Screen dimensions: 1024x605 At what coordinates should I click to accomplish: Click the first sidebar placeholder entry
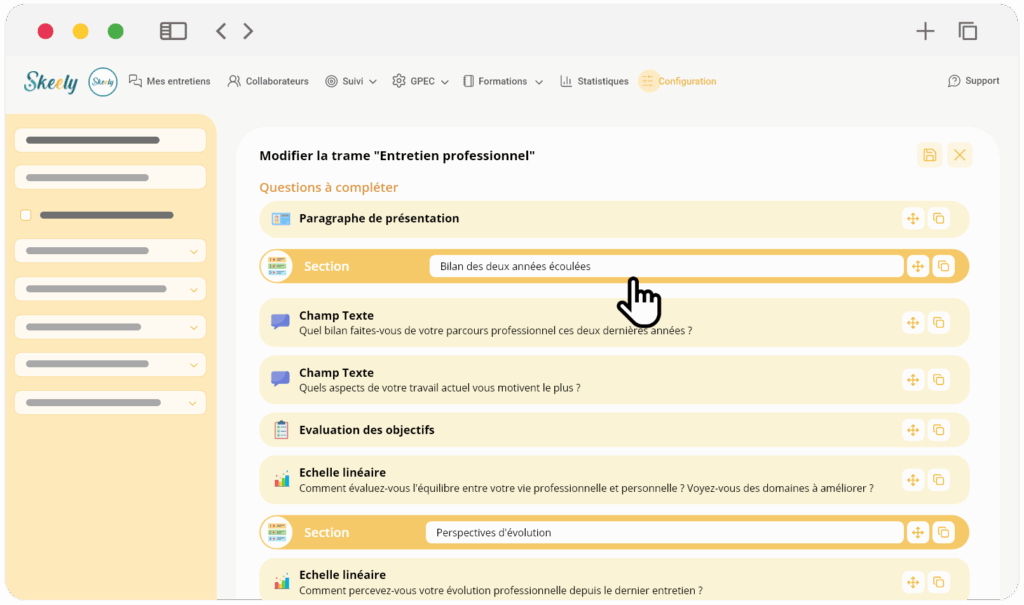click(x=110, y=140)
